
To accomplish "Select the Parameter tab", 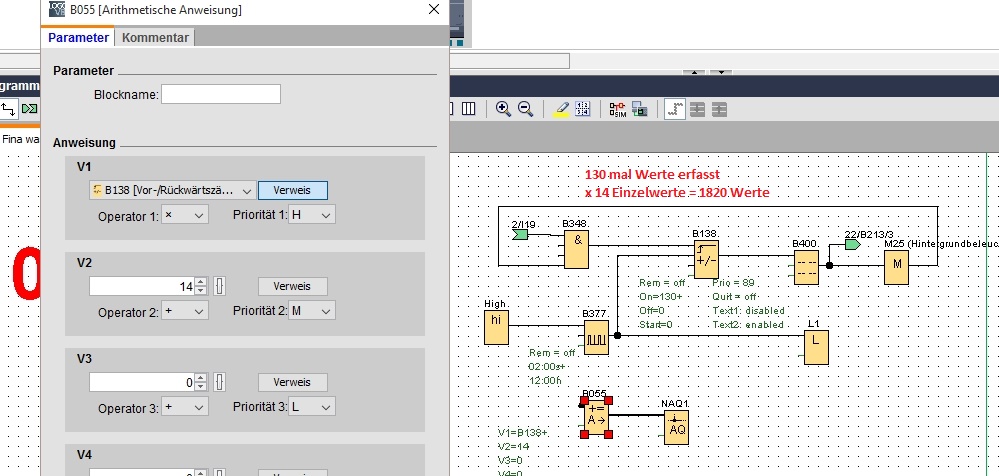I will pos(78,37).
